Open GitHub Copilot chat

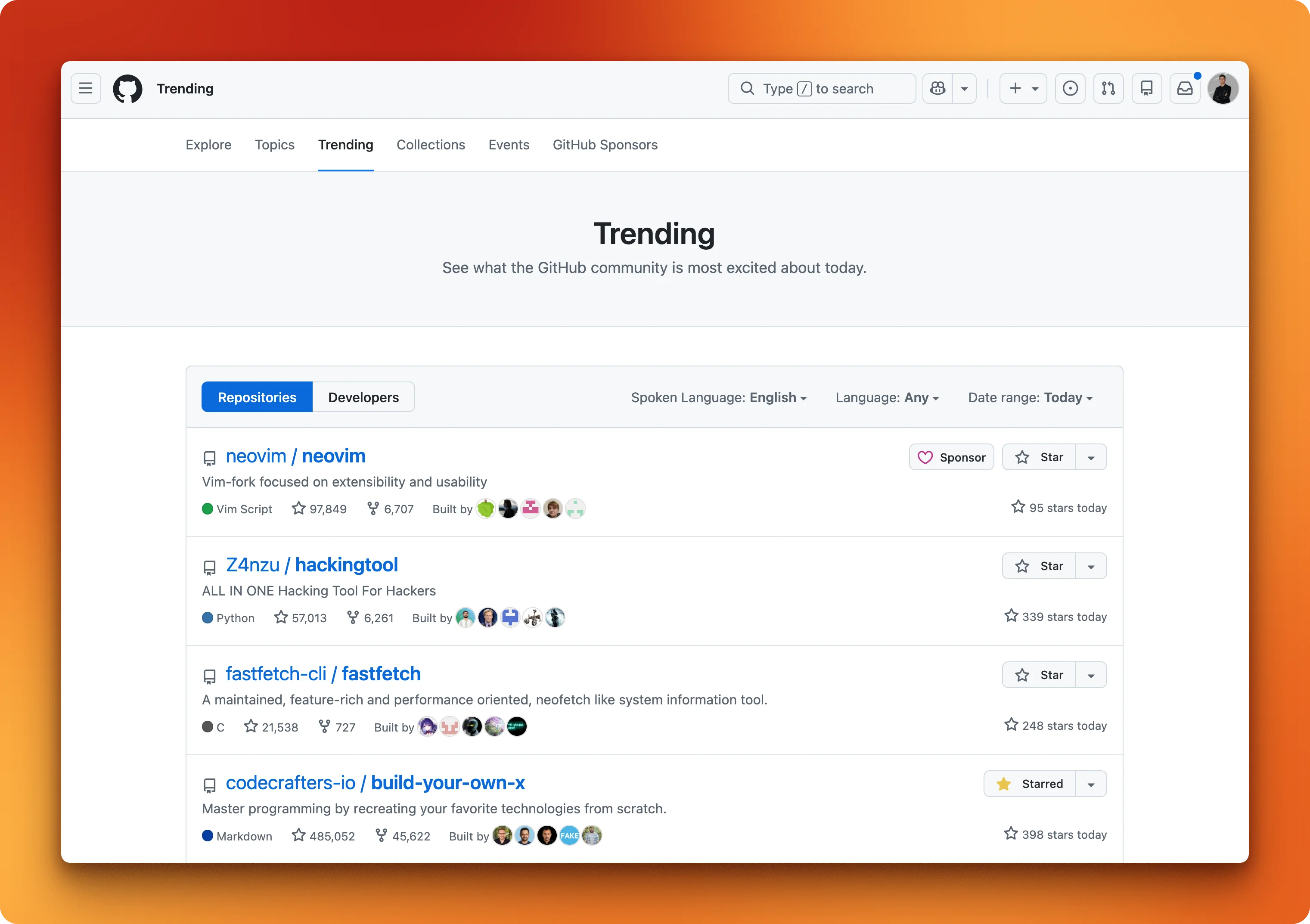(937, 88)
